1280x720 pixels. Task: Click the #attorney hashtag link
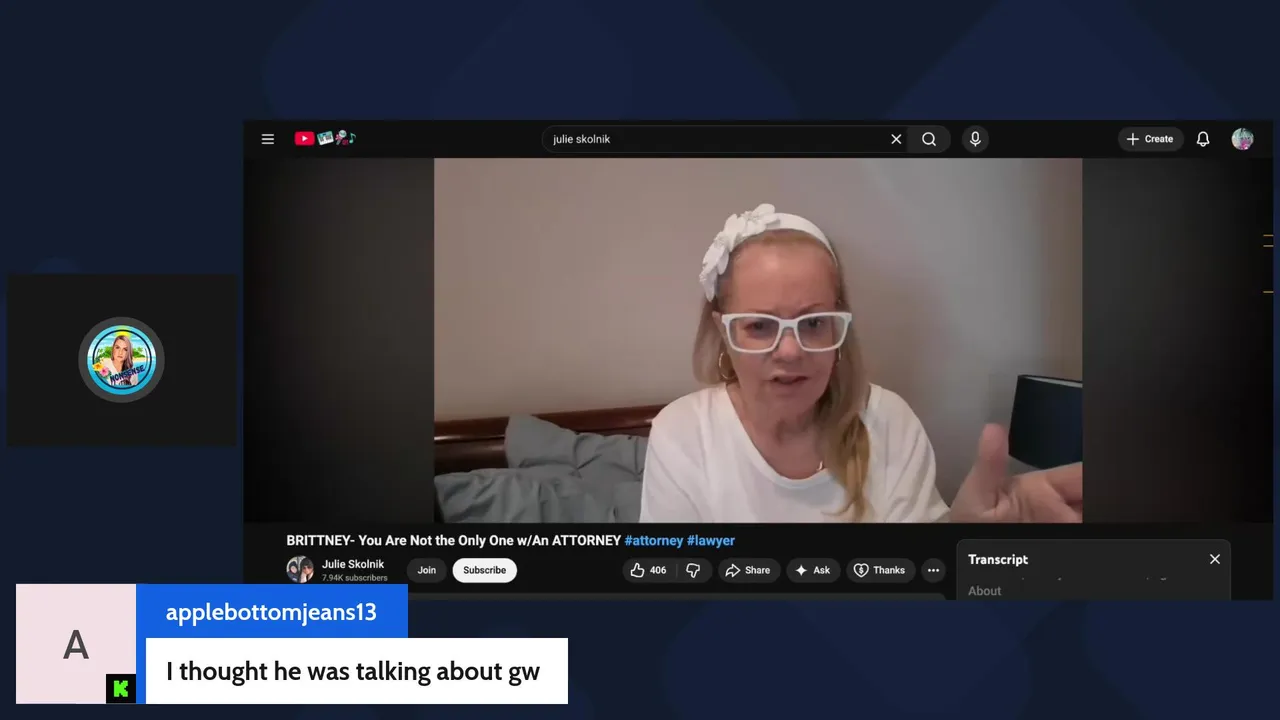pyautogui.click(x=654, y=540)
